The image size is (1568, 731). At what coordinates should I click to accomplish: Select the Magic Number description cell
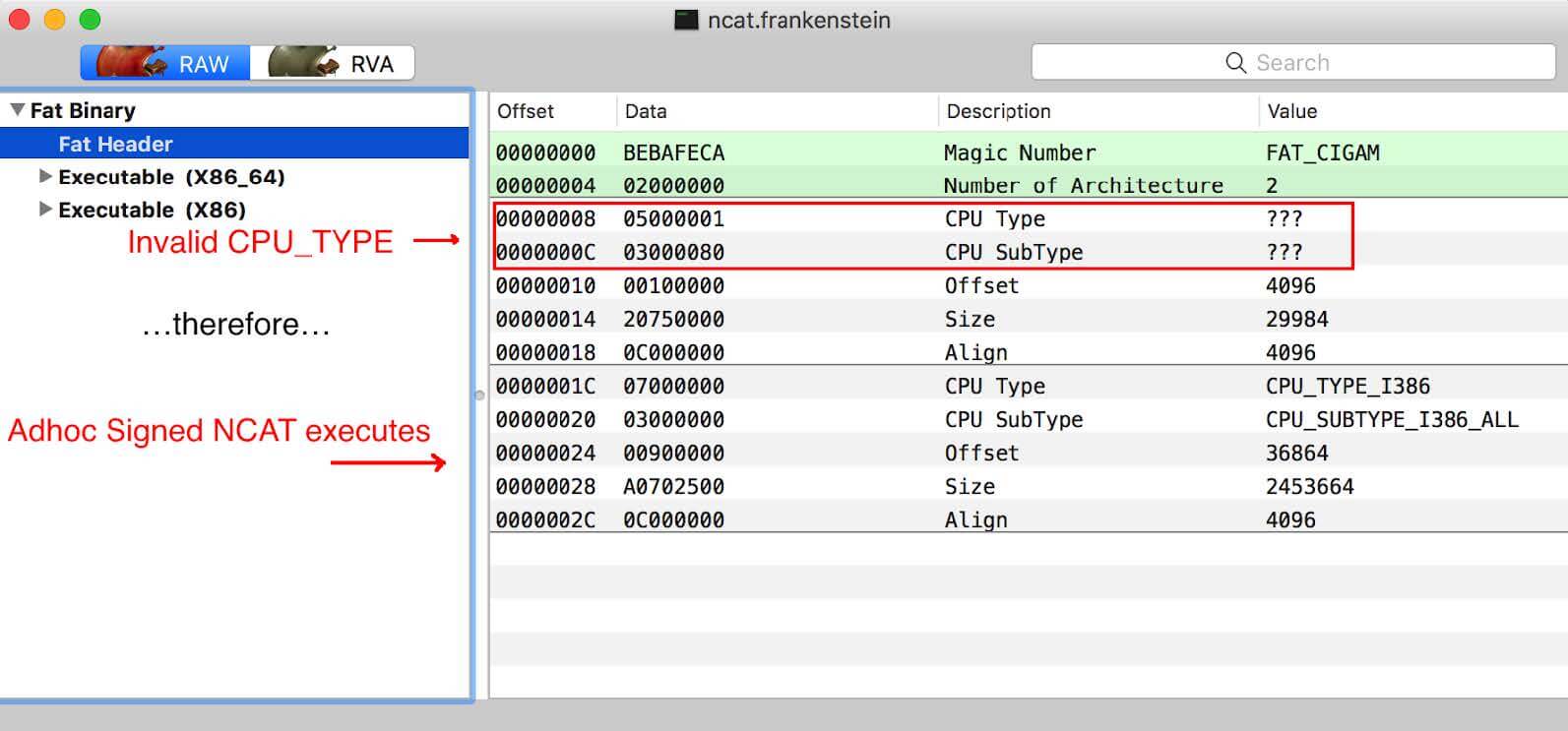[x=1020, y=152]
